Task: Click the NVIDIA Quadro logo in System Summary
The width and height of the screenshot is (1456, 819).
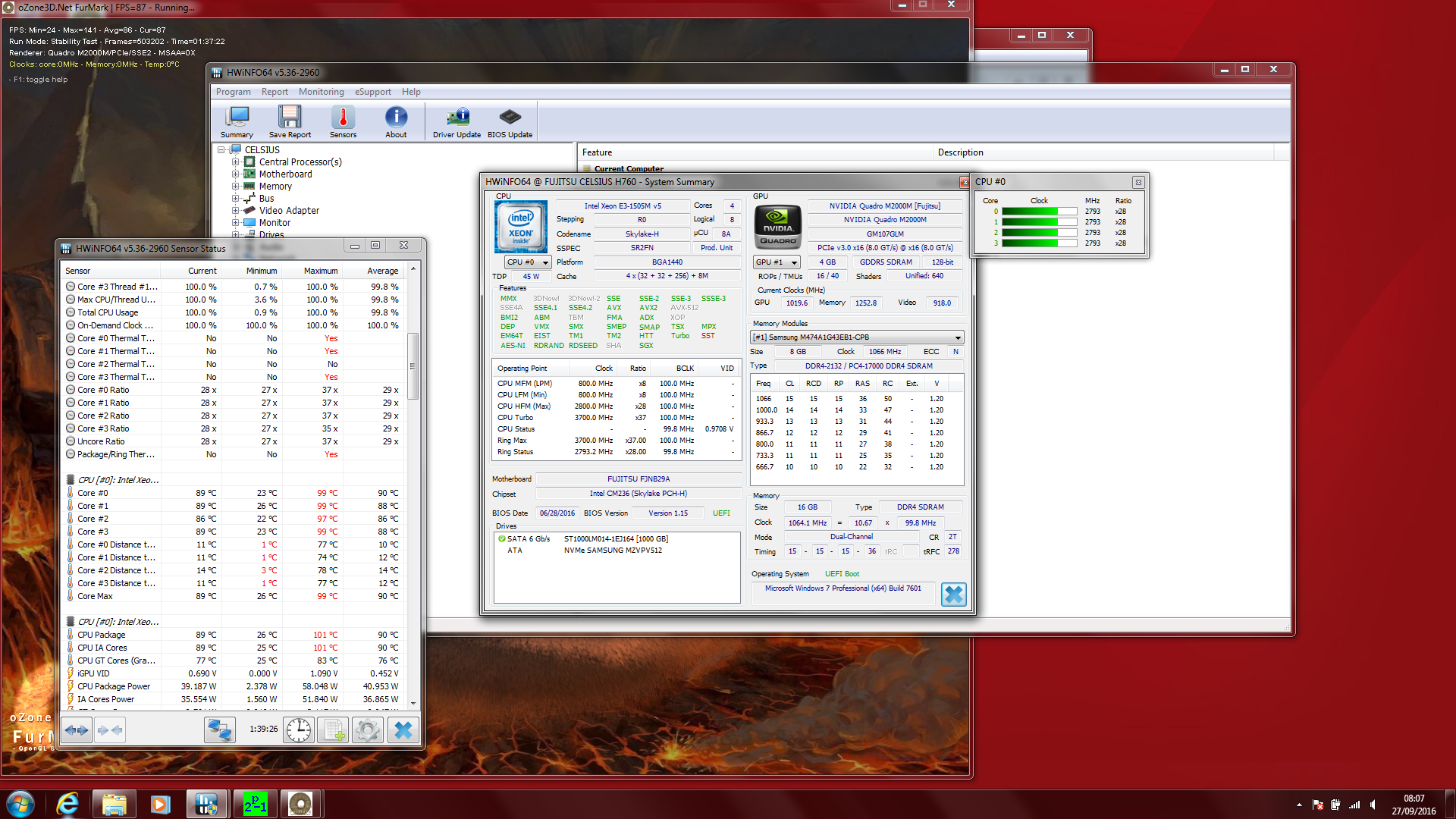Action: [777, 227]
